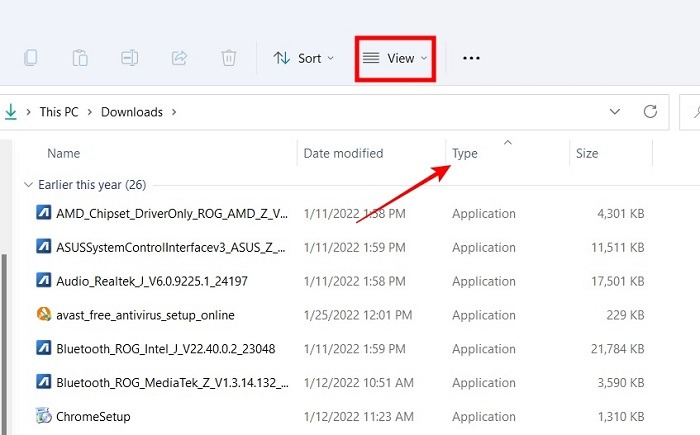This screenshot has height=435, width=700.
Task: Open the See more three-dots menu
Action: click(471, 58)
